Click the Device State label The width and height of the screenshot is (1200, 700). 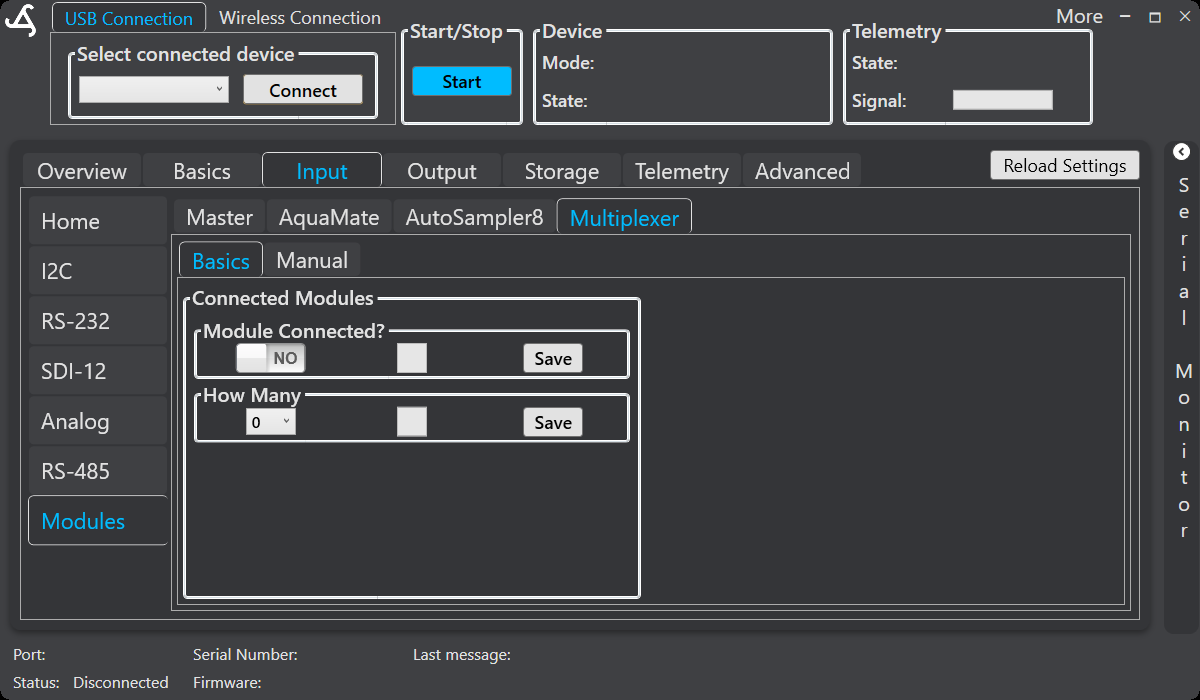pos(565,101)
